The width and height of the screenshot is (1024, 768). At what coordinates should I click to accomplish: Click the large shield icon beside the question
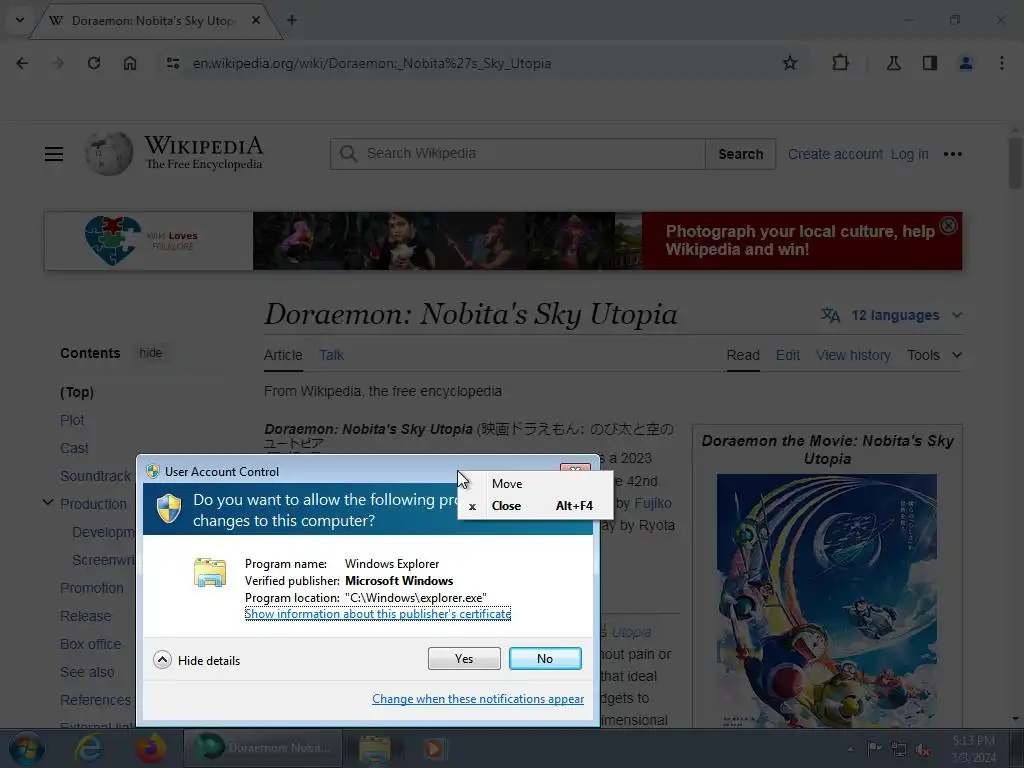coord(169,508)
